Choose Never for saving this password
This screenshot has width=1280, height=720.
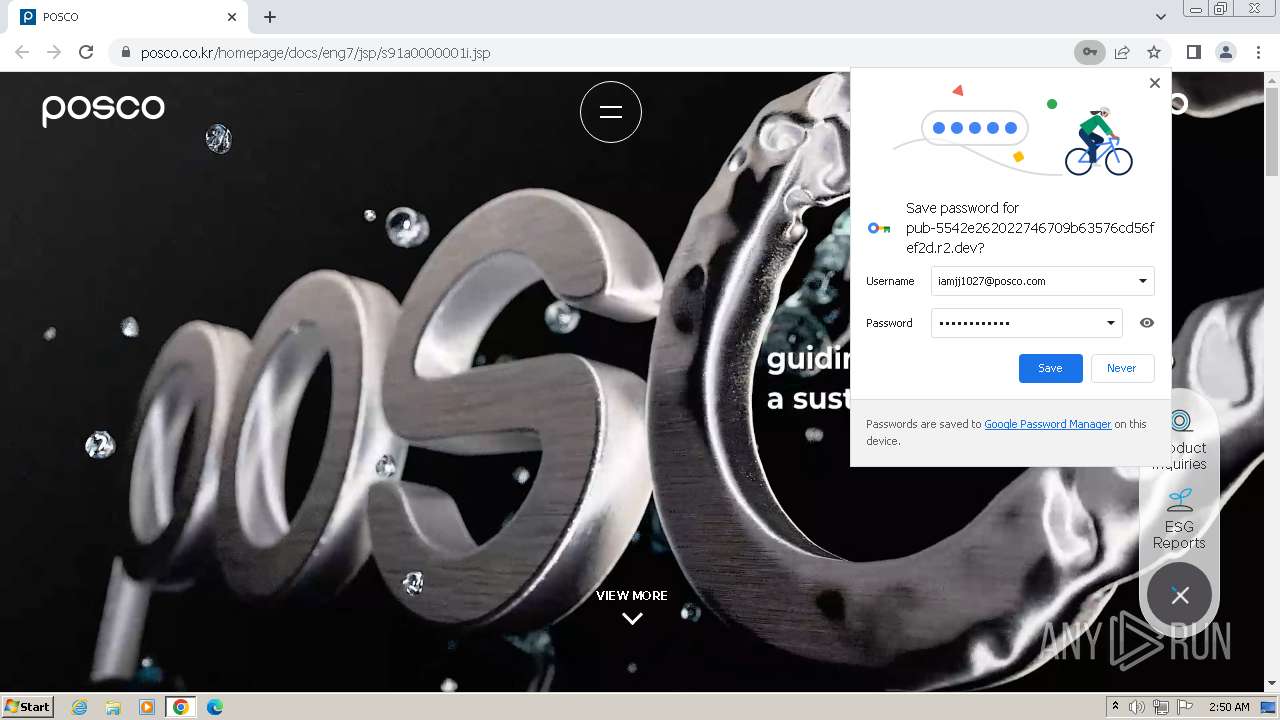coord(1122,368)
